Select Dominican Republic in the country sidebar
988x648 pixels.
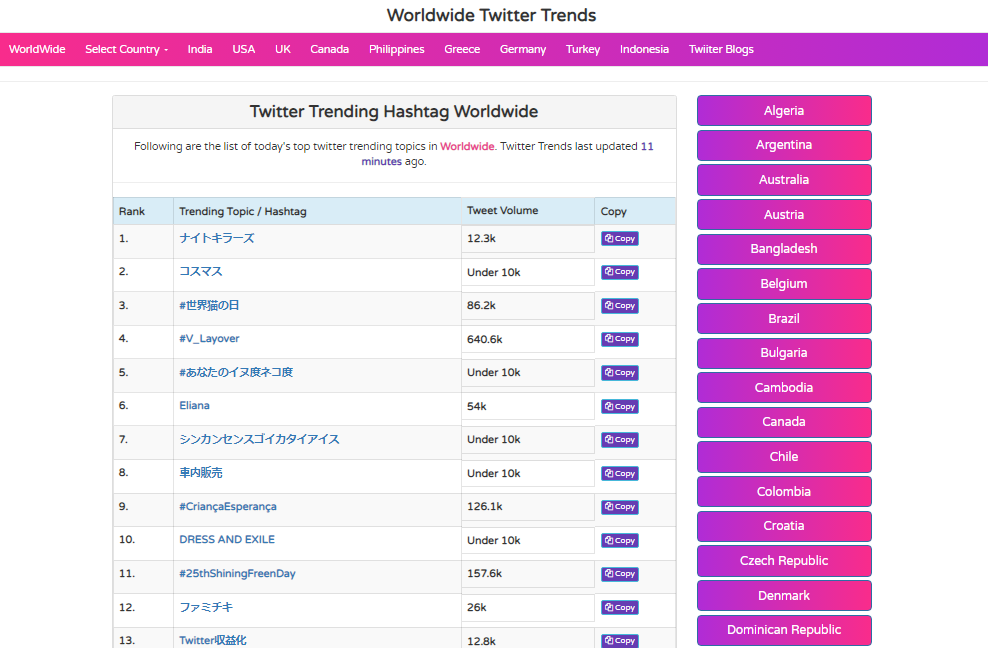coord(784,630)
